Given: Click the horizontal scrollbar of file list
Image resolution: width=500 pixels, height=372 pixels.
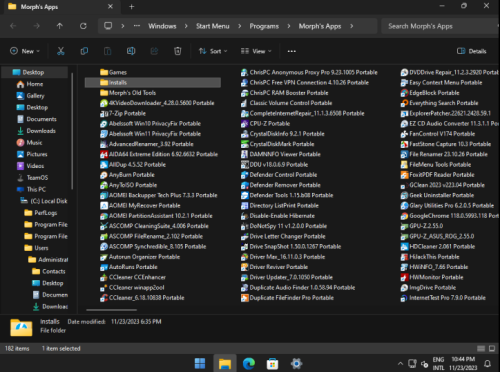Looking at the screenshot, I should coord(111,310).
